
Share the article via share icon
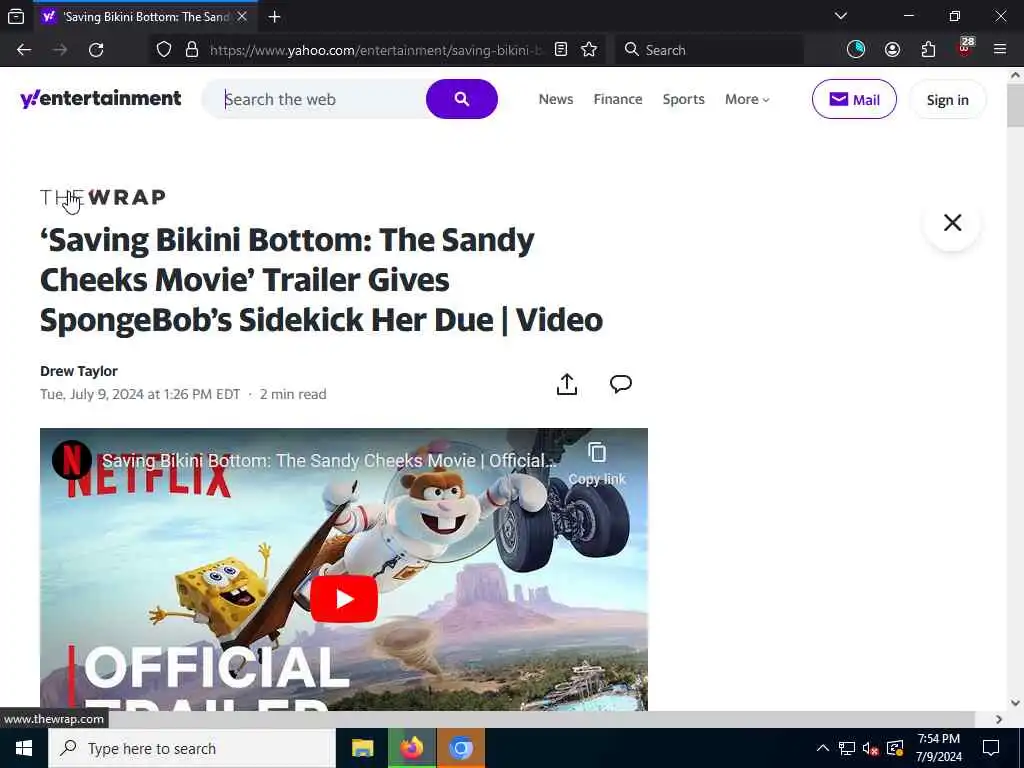[x=567, y=384]
